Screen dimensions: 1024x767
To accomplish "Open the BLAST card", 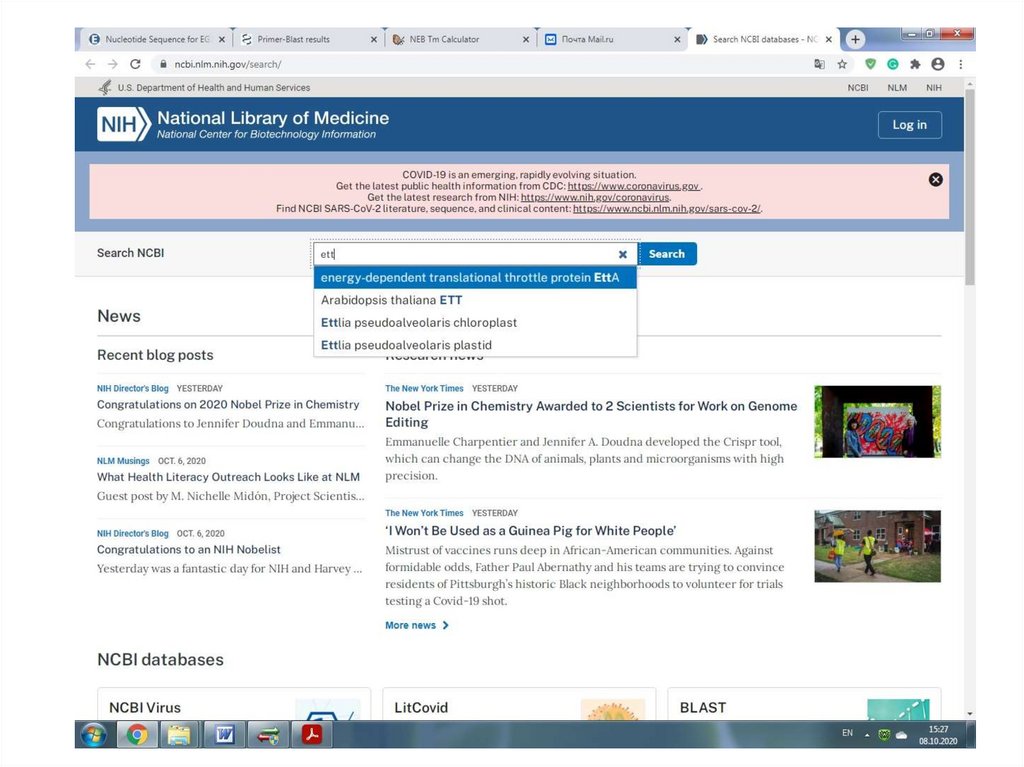I will (804, 704).
